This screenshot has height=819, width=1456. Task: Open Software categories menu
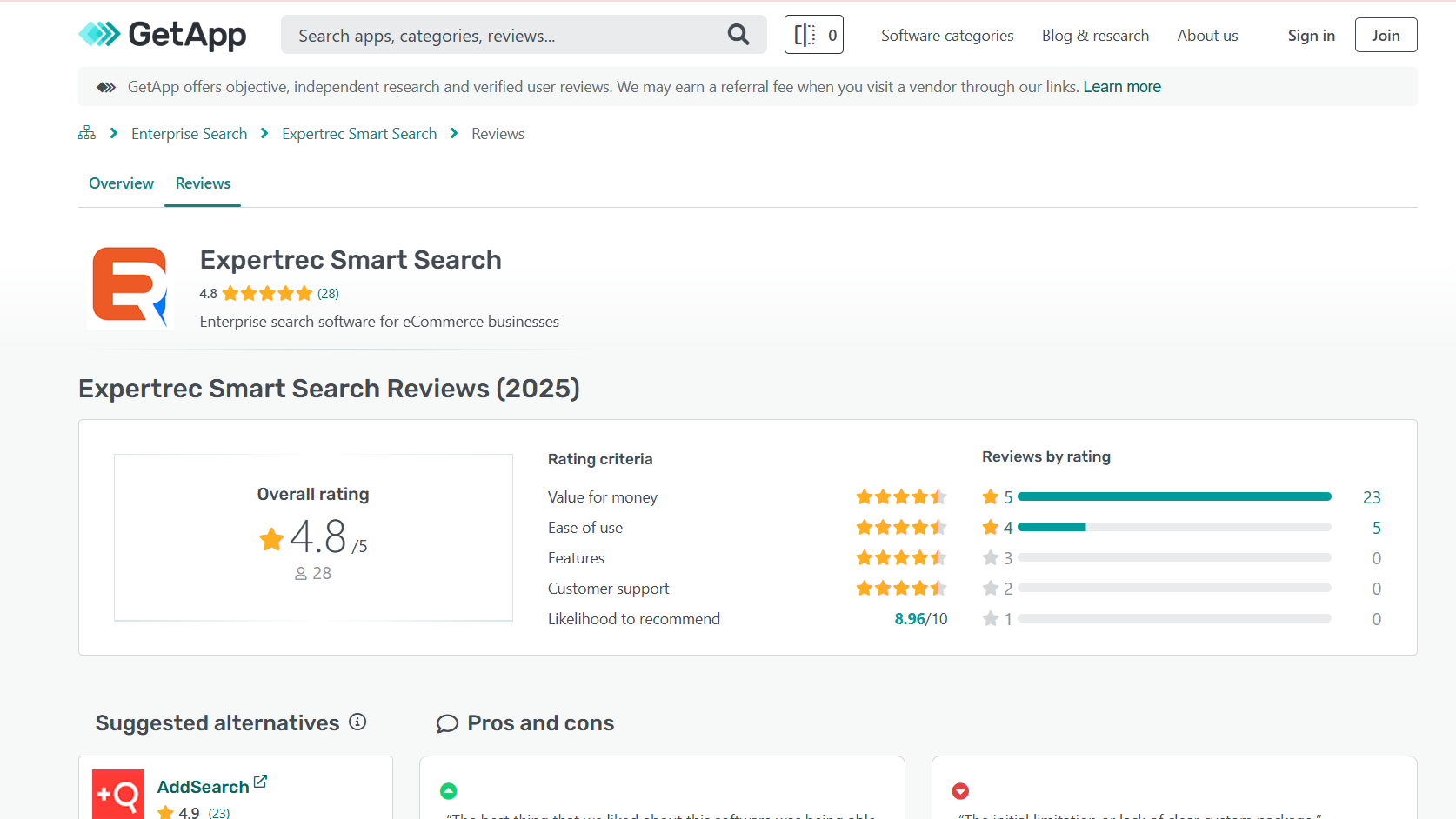point(947,36)
